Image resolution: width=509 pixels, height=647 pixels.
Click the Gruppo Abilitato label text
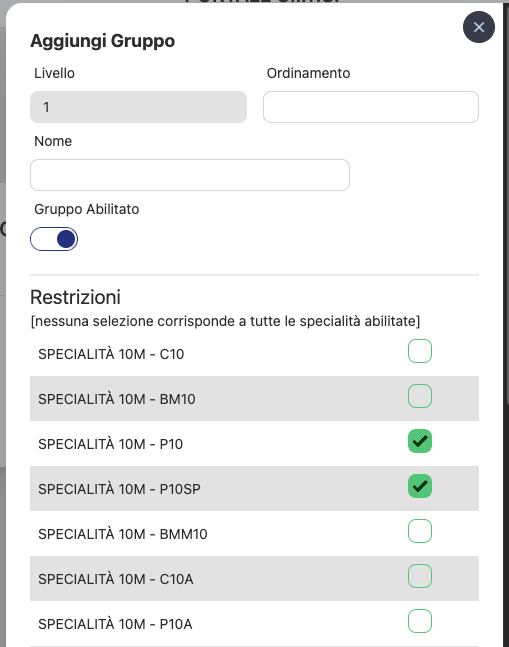(87, 209)
